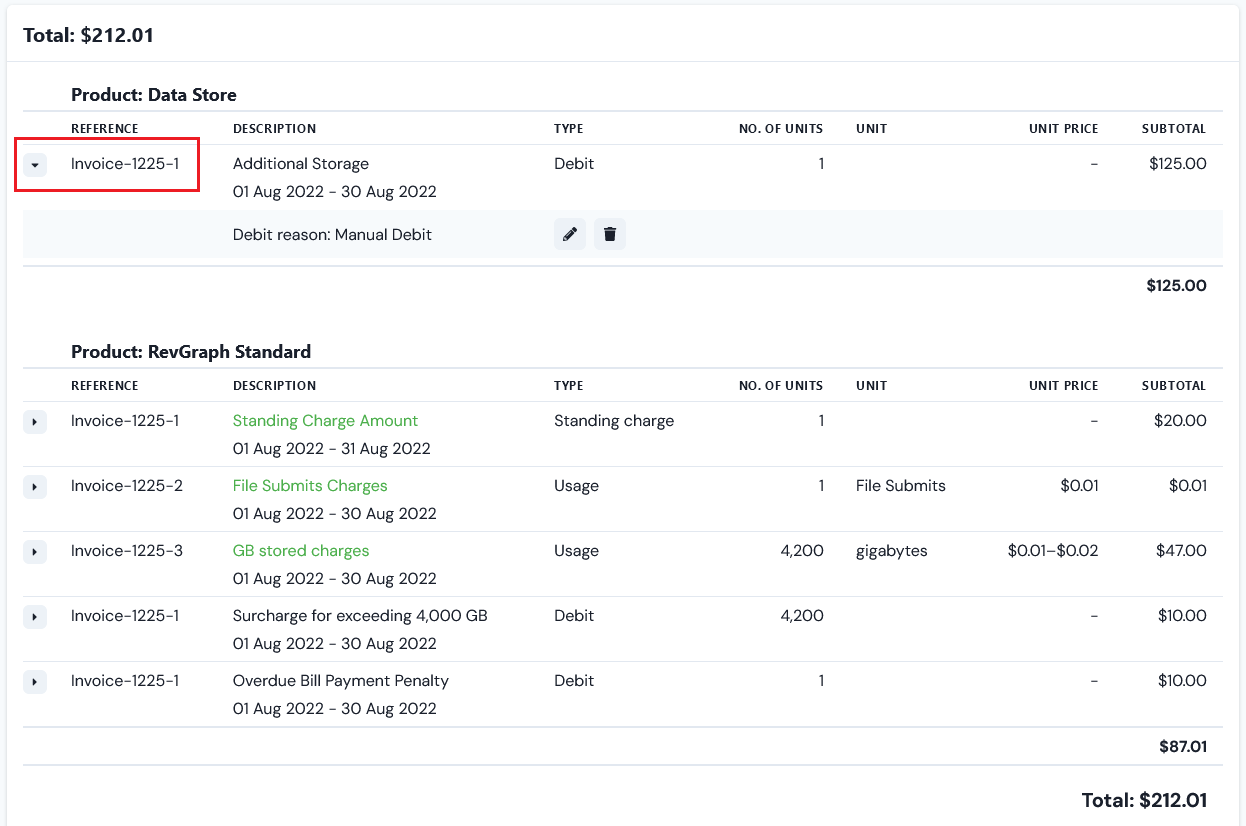
Task: Click the UNIT PRICE column header
Action: 1064,128
